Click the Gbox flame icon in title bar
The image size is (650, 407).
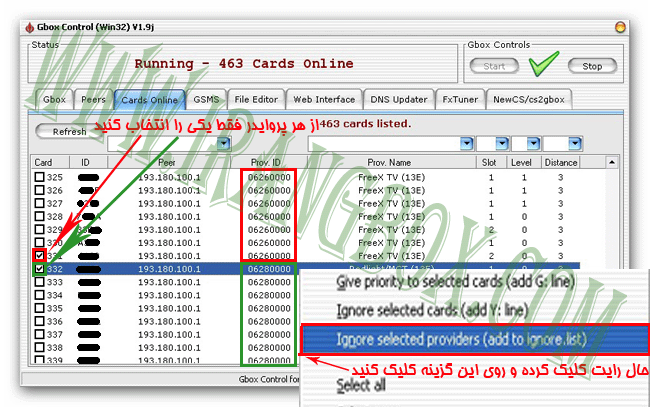[x=29, y=27]
